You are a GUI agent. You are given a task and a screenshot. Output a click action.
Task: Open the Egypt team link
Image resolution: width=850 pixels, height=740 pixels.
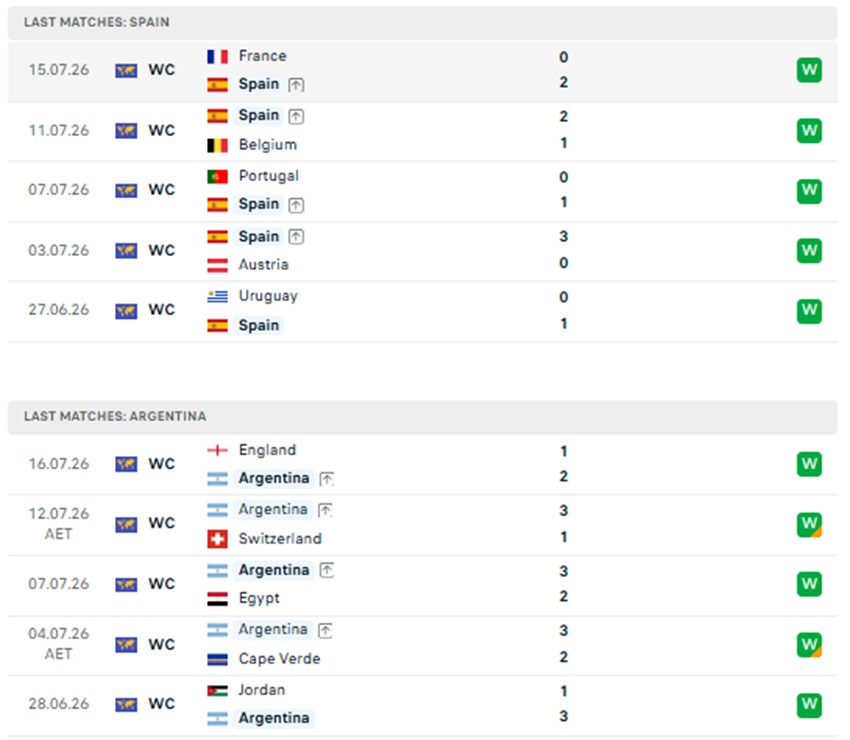(x=259, y=598)
